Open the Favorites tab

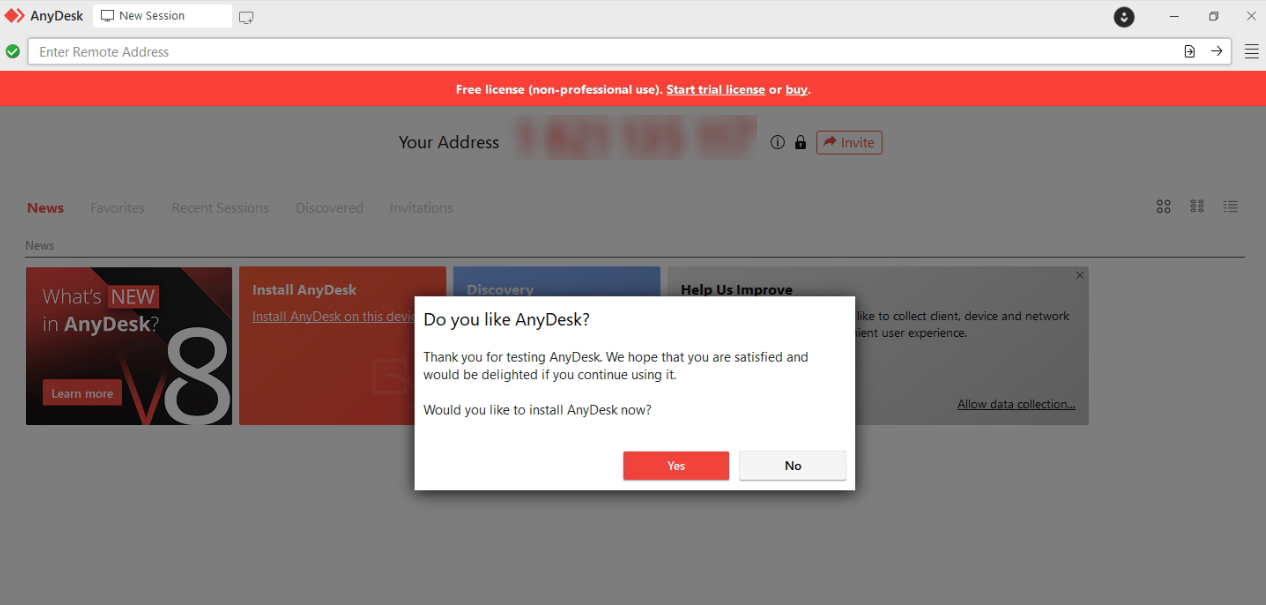pos(117,208)
